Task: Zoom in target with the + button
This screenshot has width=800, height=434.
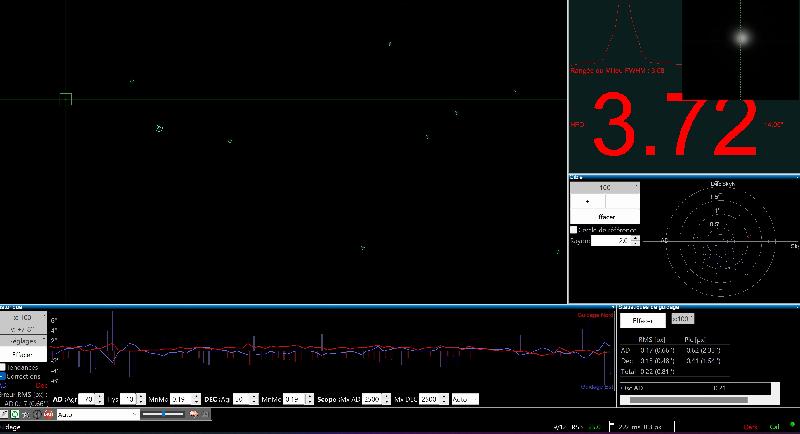Action: point(587,201)
